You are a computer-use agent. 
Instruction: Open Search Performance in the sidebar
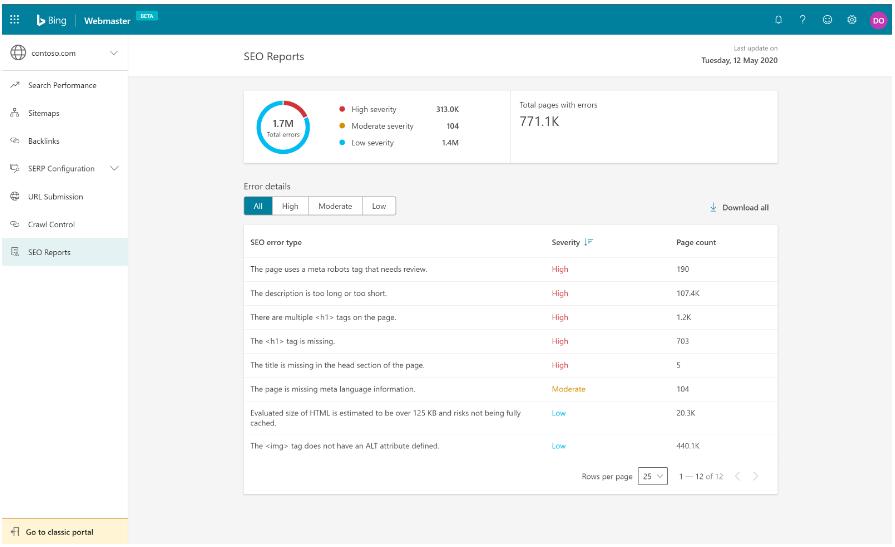tap(65, 85)
